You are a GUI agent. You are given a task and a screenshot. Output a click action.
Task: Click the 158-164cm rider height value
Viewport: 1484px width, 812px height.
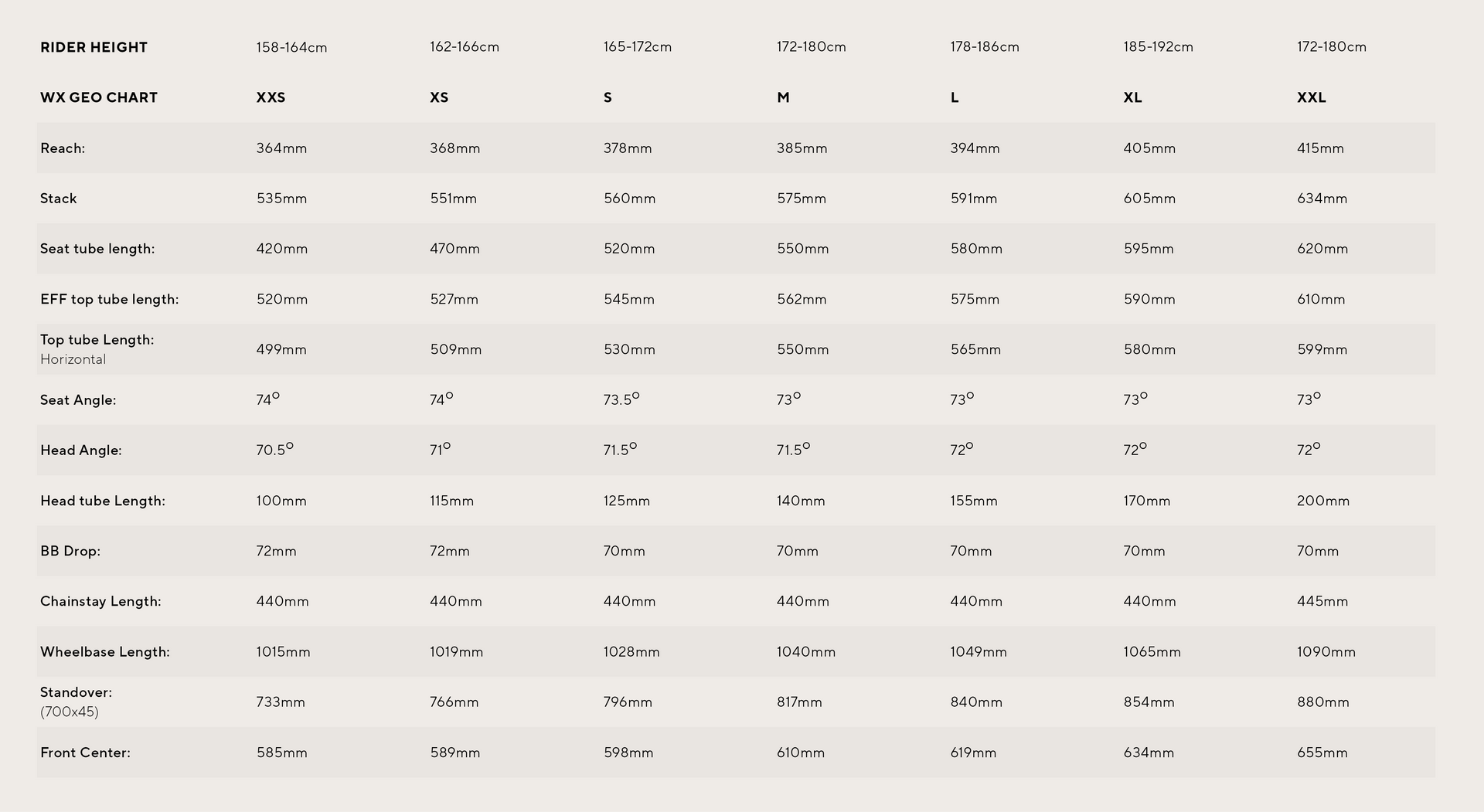[x=291, y=47]
